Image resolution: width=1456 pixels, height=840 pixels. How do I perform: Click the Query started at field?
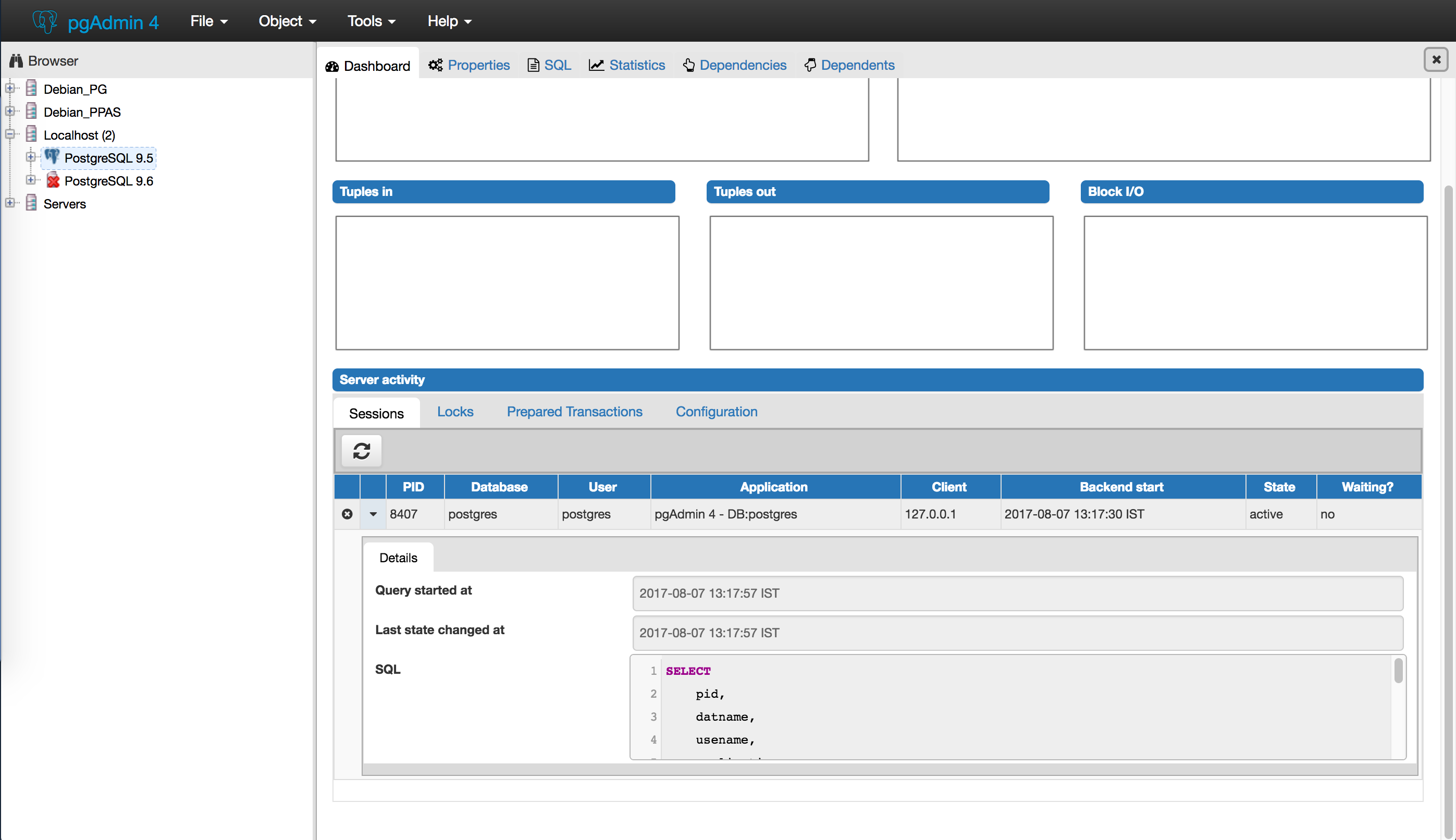[x=1017, y=593]
